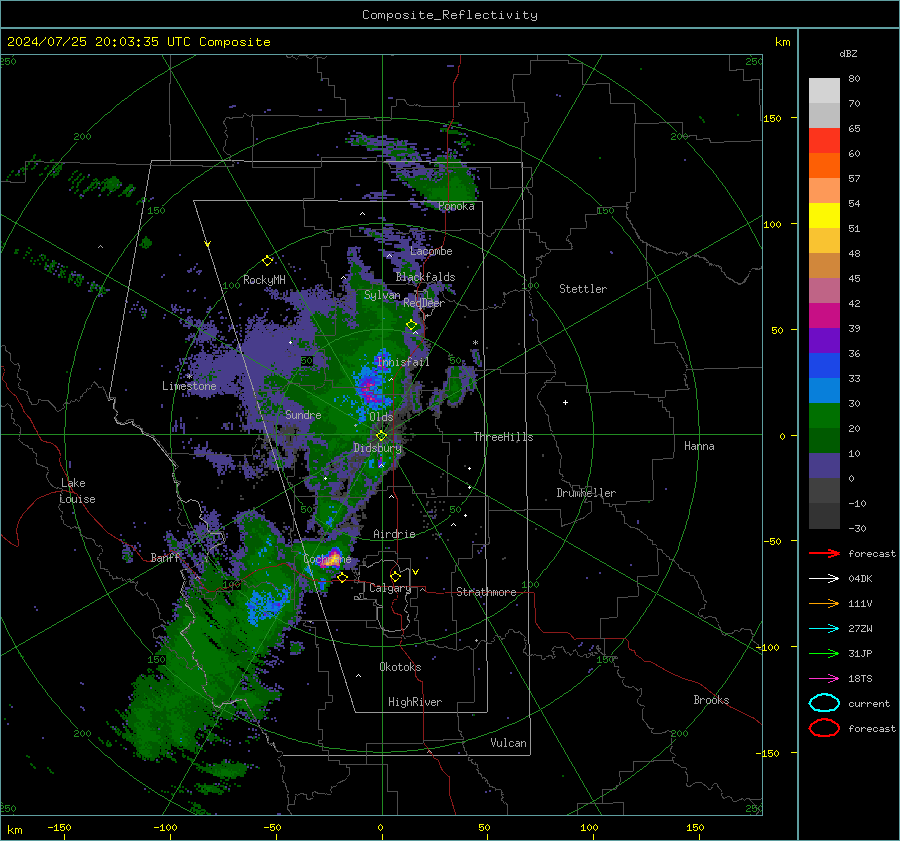900x841 pixels.
Task: Click the Vulcan label
Action: tap(509, 743)
